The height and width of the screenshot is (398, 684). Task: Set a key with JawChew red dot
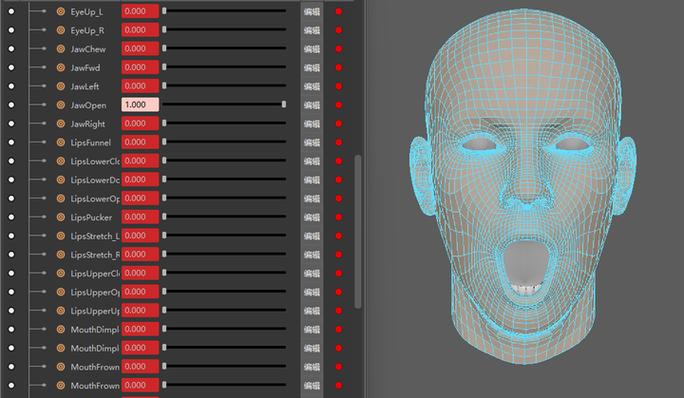coord(339,49)
